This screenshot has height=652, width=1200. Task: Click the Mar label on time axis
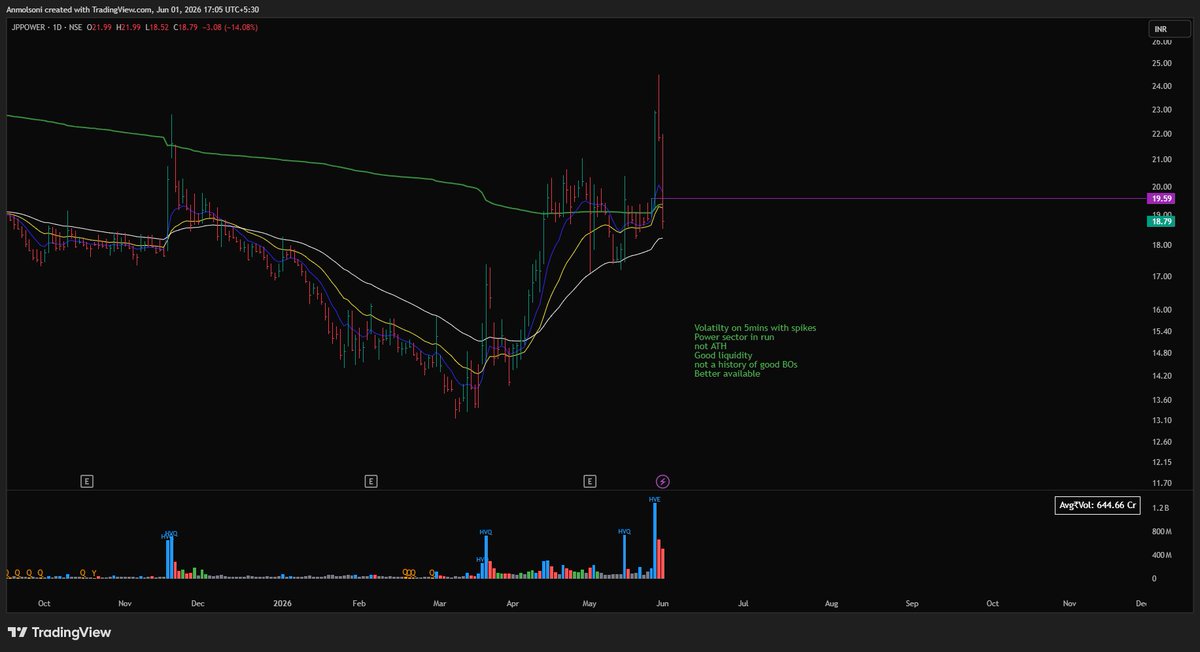click(440, 604)
